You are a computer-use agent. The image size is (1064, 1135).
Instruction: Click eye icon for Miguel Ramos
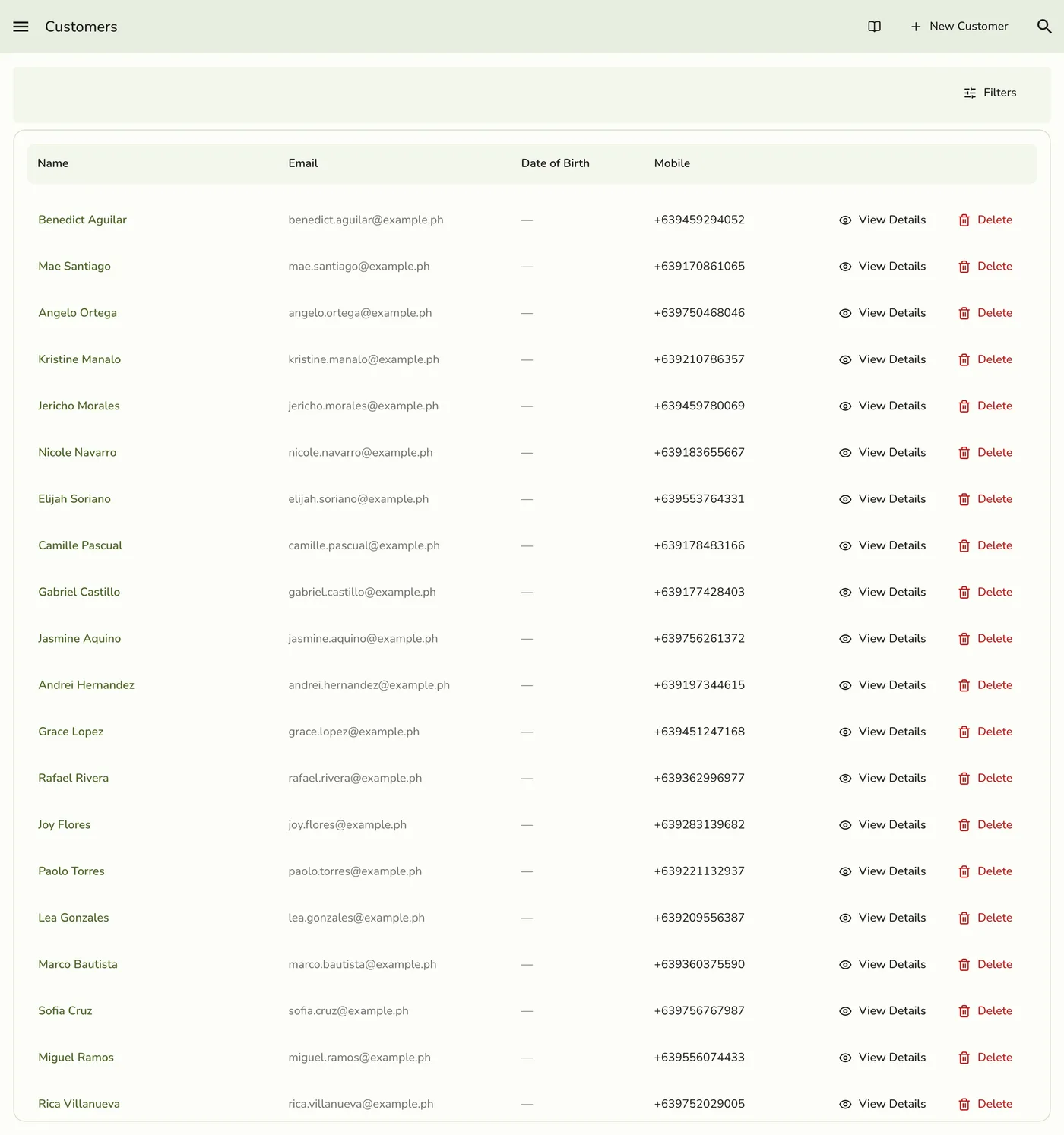(x=845, y=1058)
